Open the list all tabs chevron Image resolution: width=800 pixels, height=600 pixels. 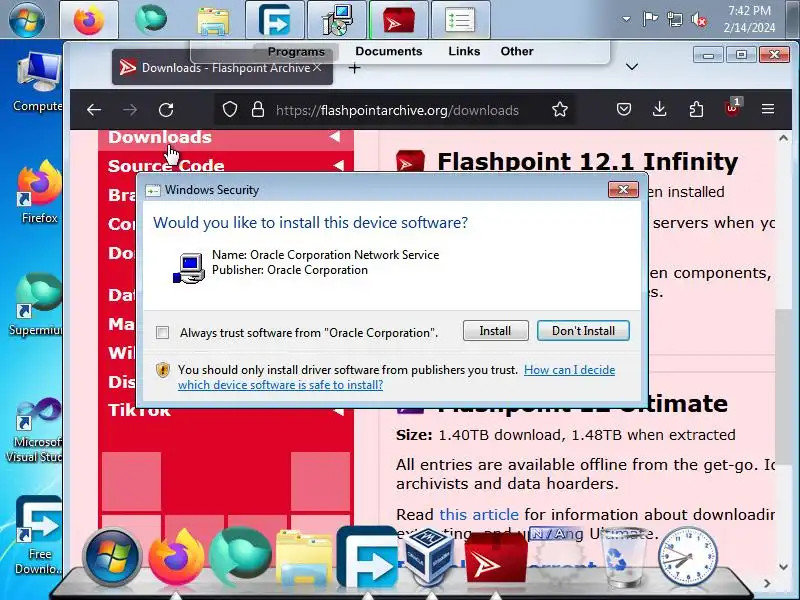click(x=632, y=67)
